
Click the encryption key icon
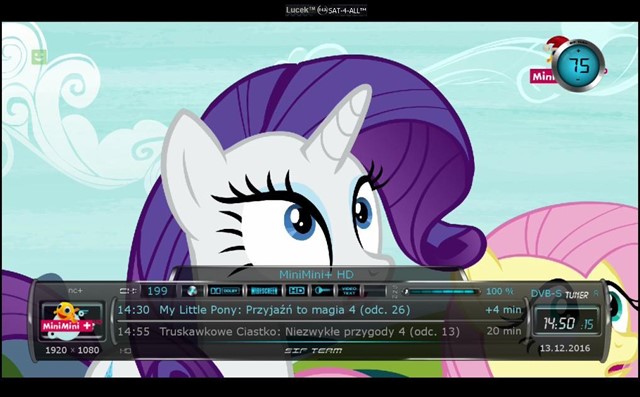click(322, 291)
